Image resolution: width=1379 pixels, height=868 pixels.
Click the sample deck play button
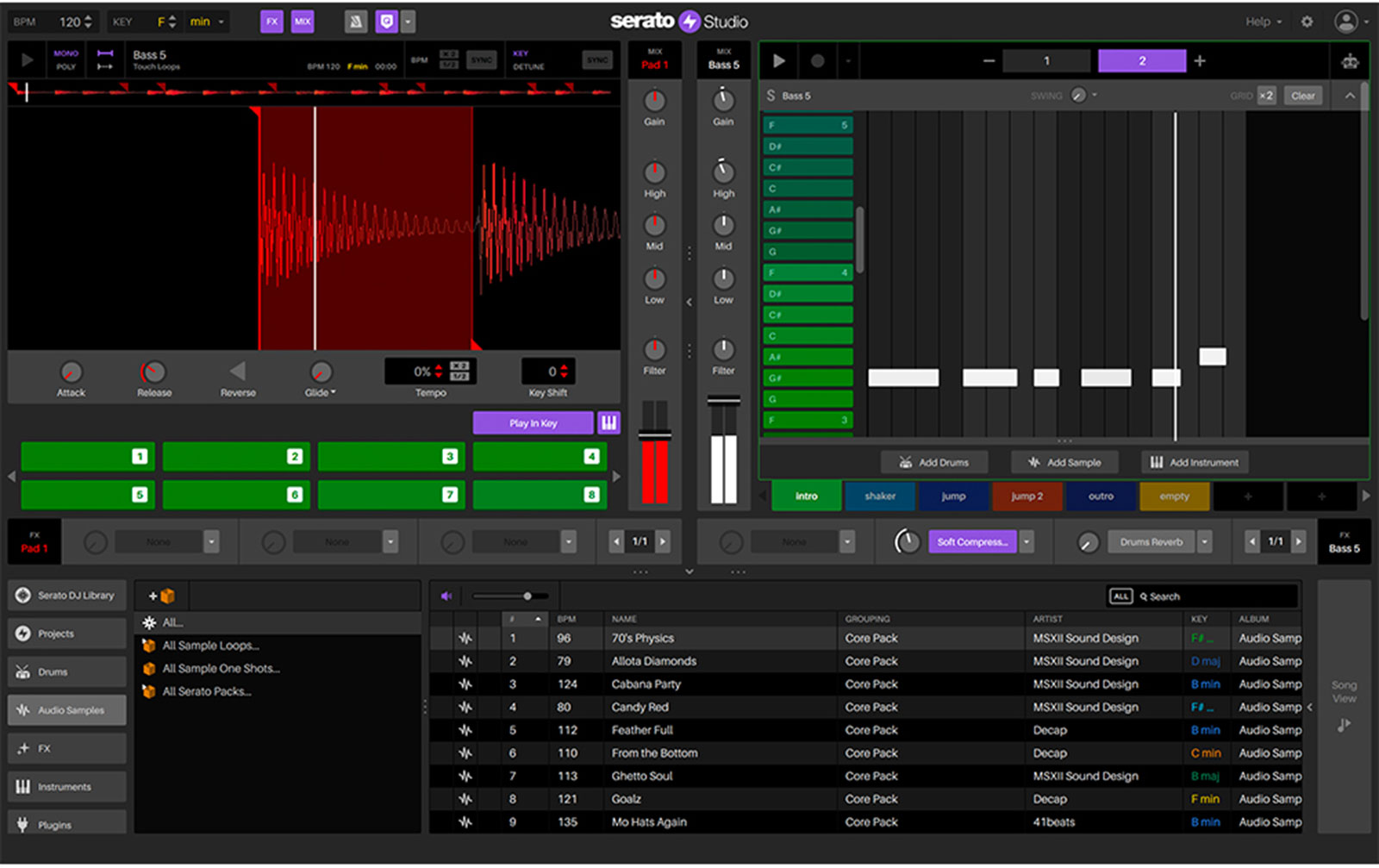click(27, 60)
